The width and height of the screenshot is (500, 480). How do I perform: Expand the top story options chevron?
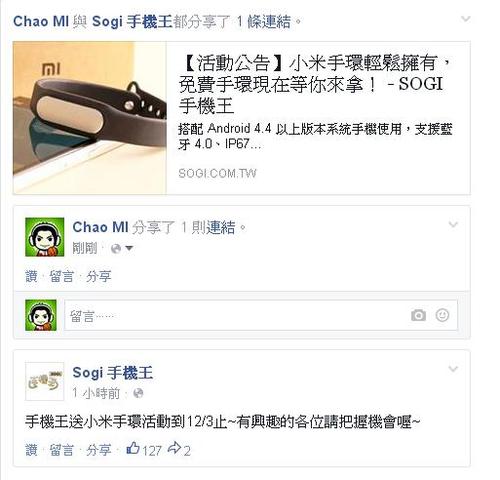(x=465, y=19)
